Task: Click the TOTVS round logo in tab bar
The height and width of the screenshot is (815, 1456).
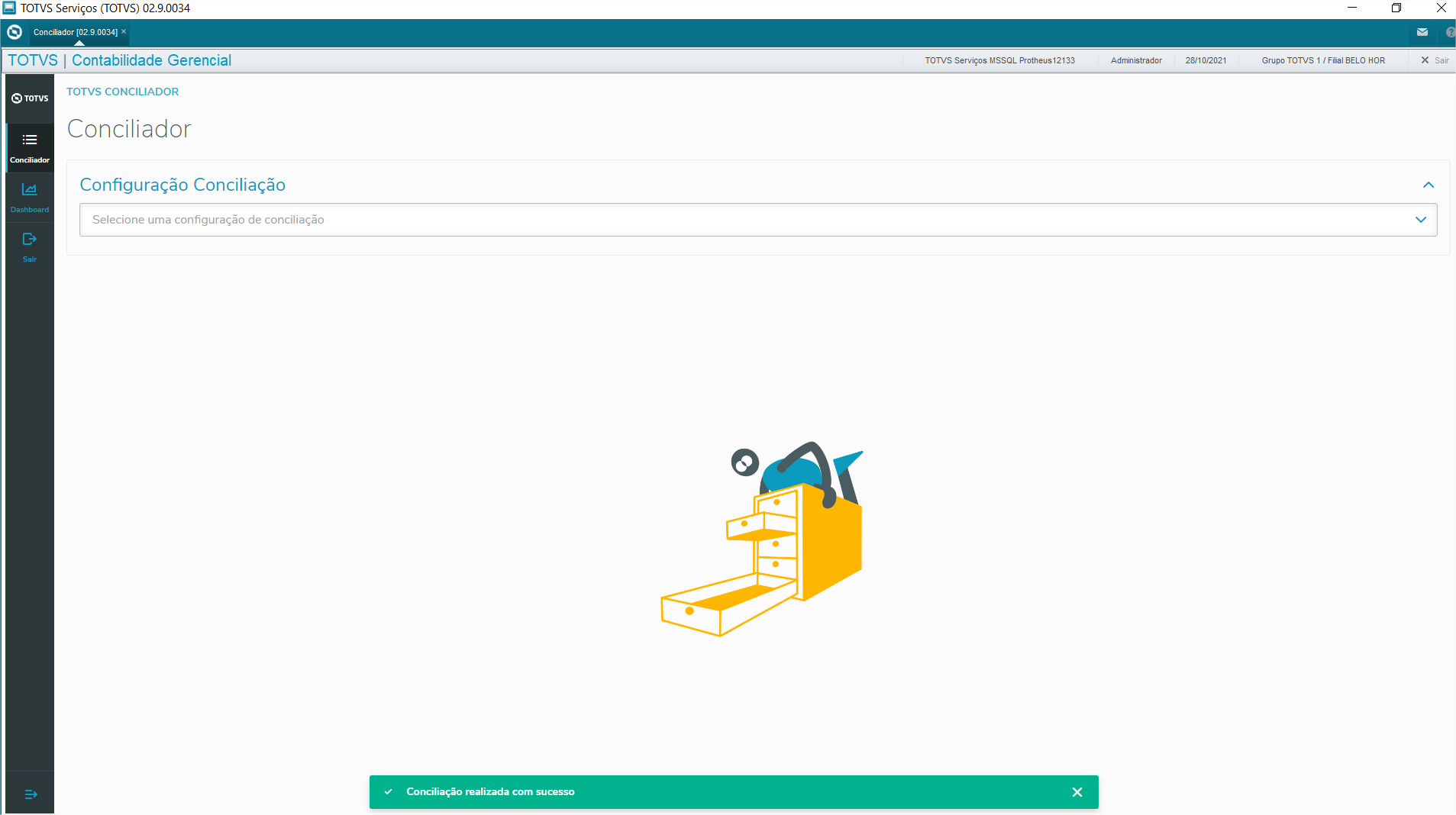Action: point(15,32)
